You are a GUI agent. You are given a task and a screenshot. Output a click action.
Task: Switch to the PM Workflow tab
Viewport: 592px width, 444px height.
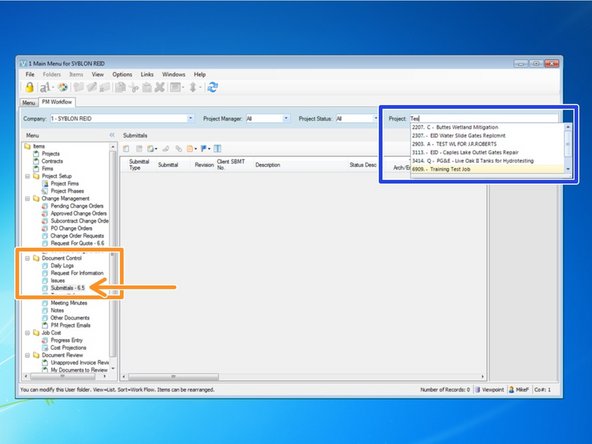(57, 102)
